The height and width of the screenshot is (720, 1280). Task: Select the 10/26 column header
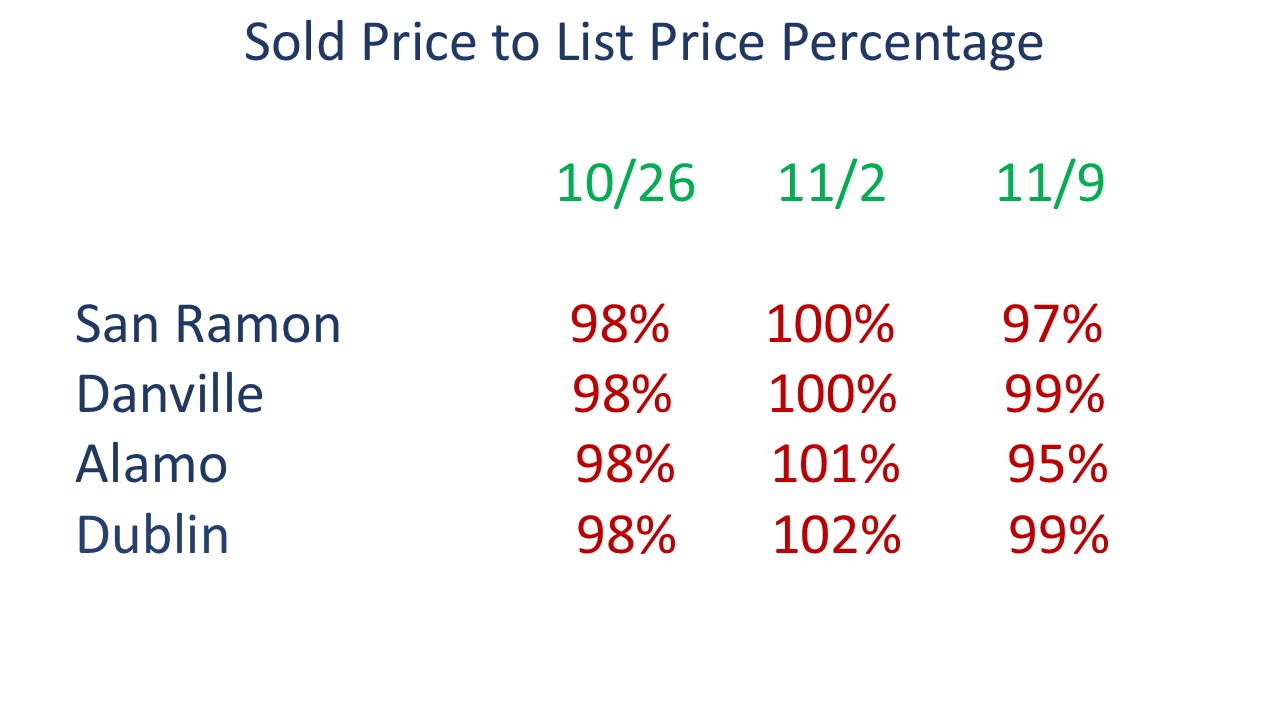(626, 184)
